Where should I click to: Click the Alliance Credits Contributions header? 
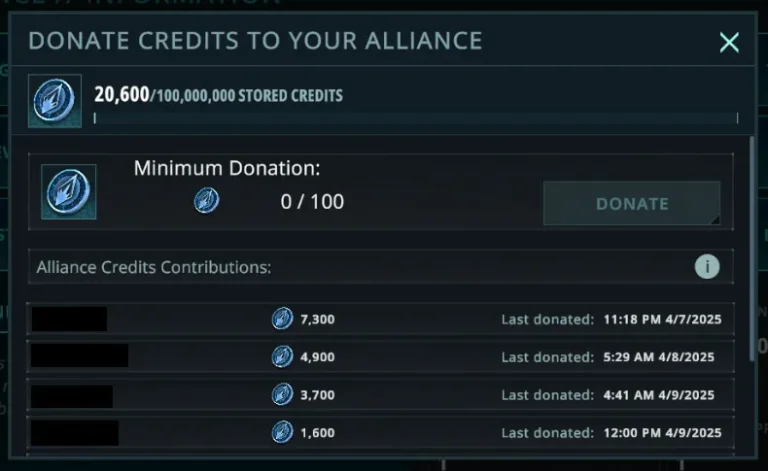click(x=154, y=268)
